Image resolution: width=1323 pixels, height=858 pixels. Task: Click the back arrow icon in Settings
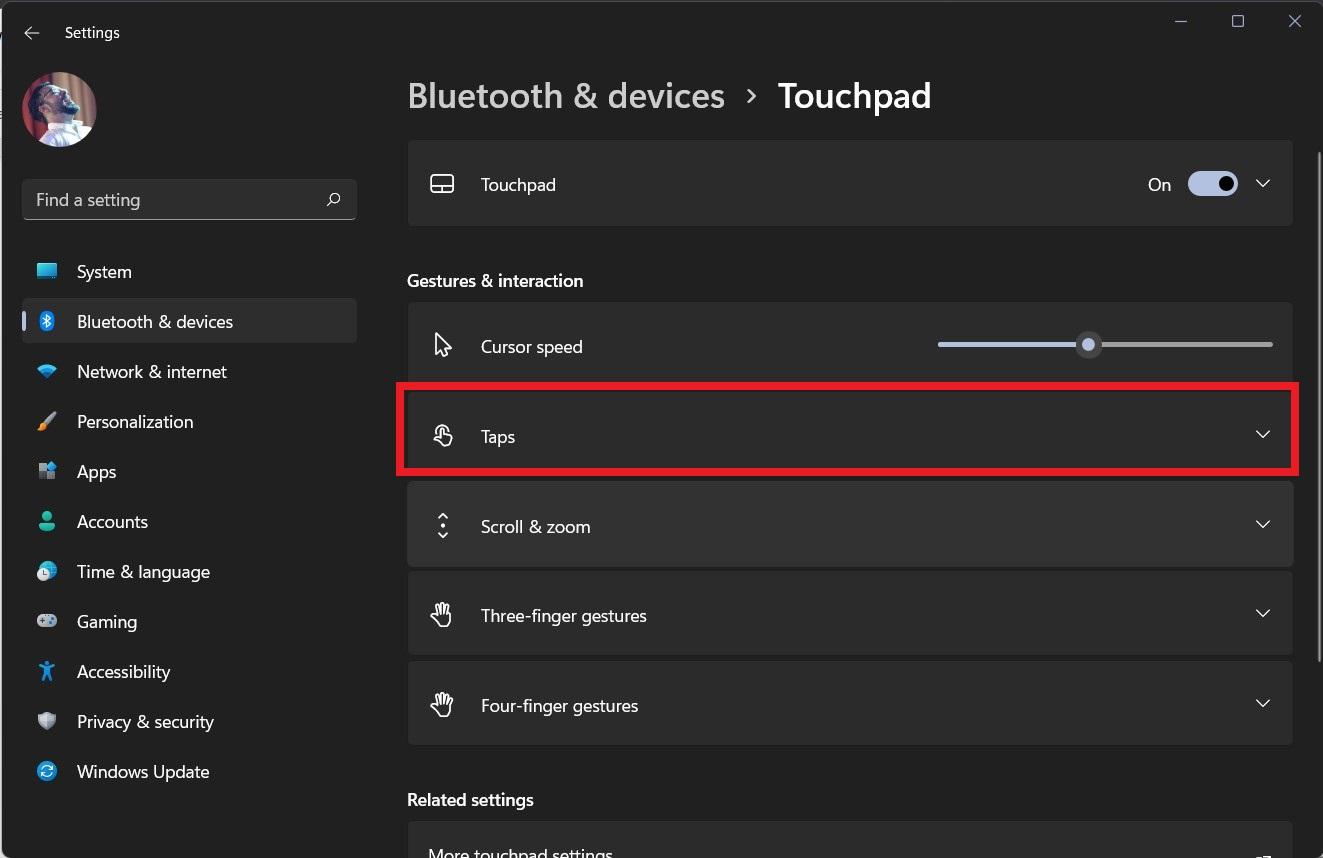click(x=32, y=33)
